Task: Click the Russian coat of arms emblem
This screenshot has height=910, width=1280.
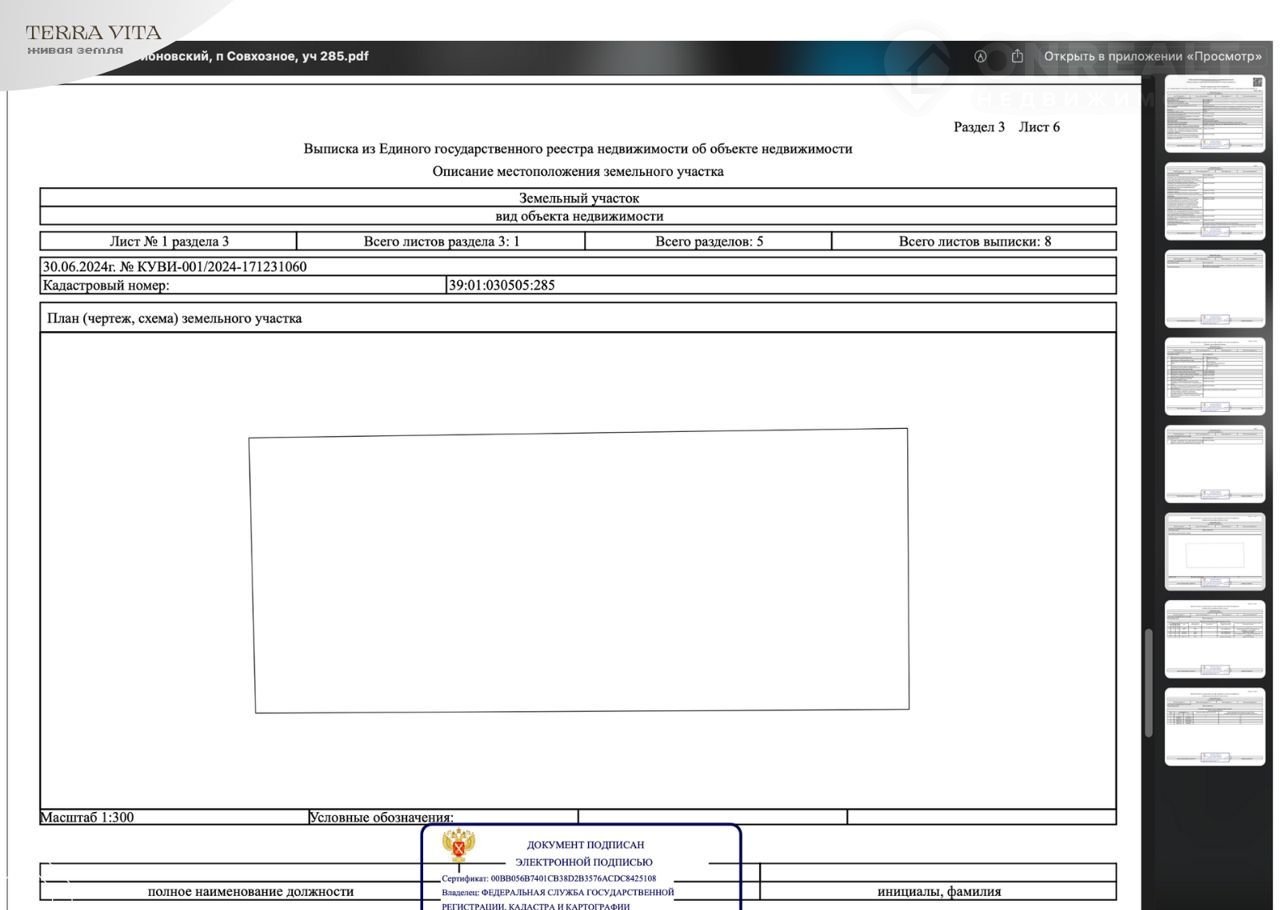Action: pyautogui.click(x=459, y=846)
